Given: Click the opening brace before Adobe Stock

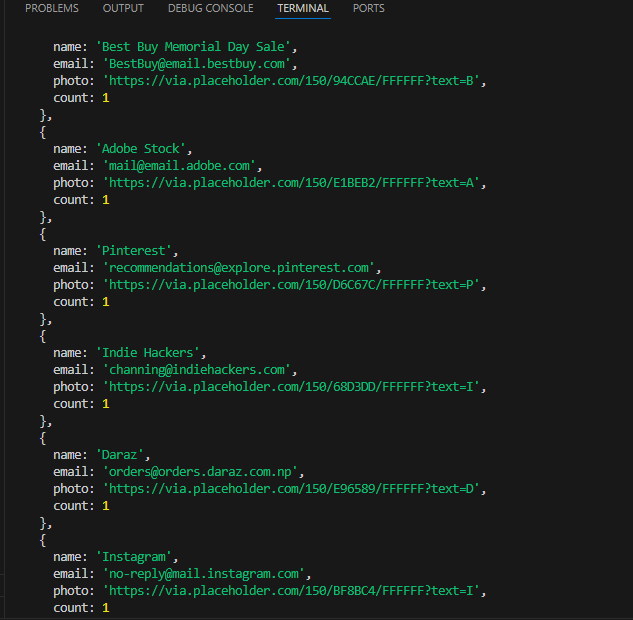Looking at the screenshot, I should pos(43,132).
